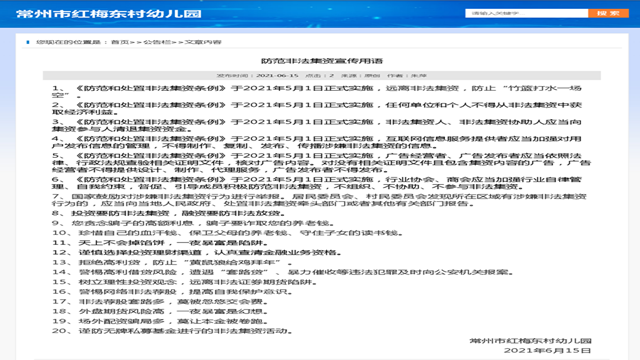The height and width of the screenshot is (360, 640).
Task: Click slogan item 8 投资要防非法集资
Action: pos(168,213)
